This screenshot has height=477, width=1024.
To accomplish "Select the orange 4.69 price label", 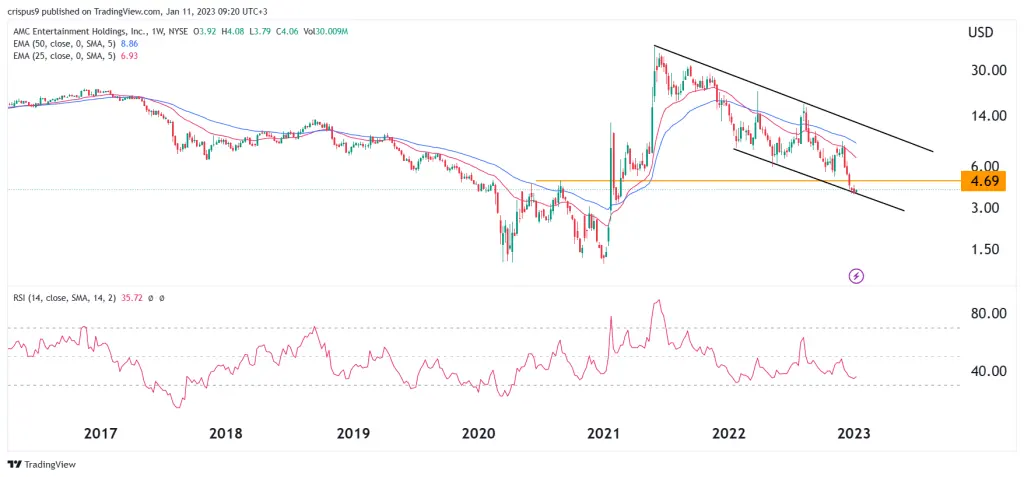I will (x=985, y=180).
